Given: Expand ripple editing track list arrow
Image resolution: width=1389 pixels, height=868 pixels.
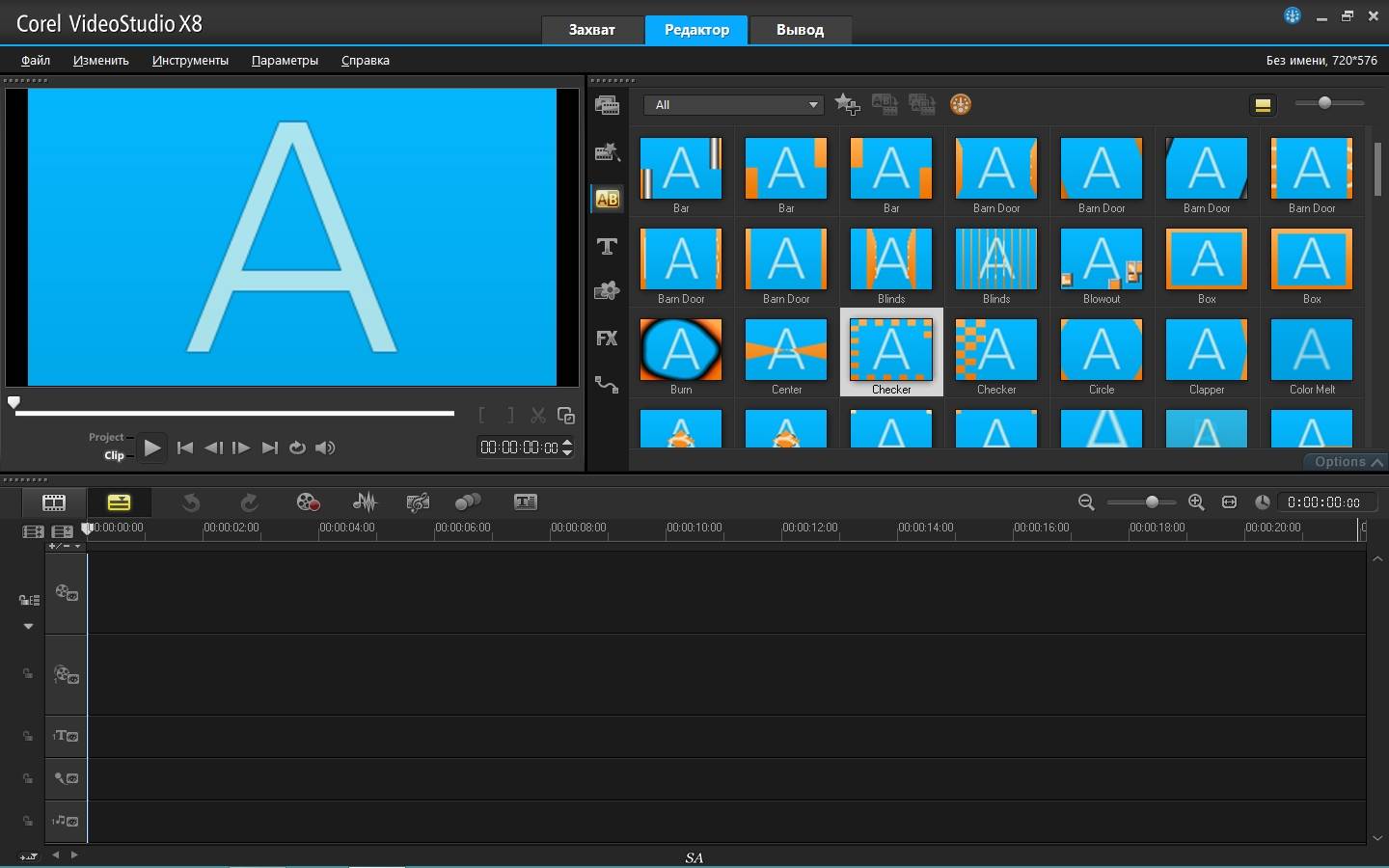Looking at the screenshot, I should [x=28, y=626].
